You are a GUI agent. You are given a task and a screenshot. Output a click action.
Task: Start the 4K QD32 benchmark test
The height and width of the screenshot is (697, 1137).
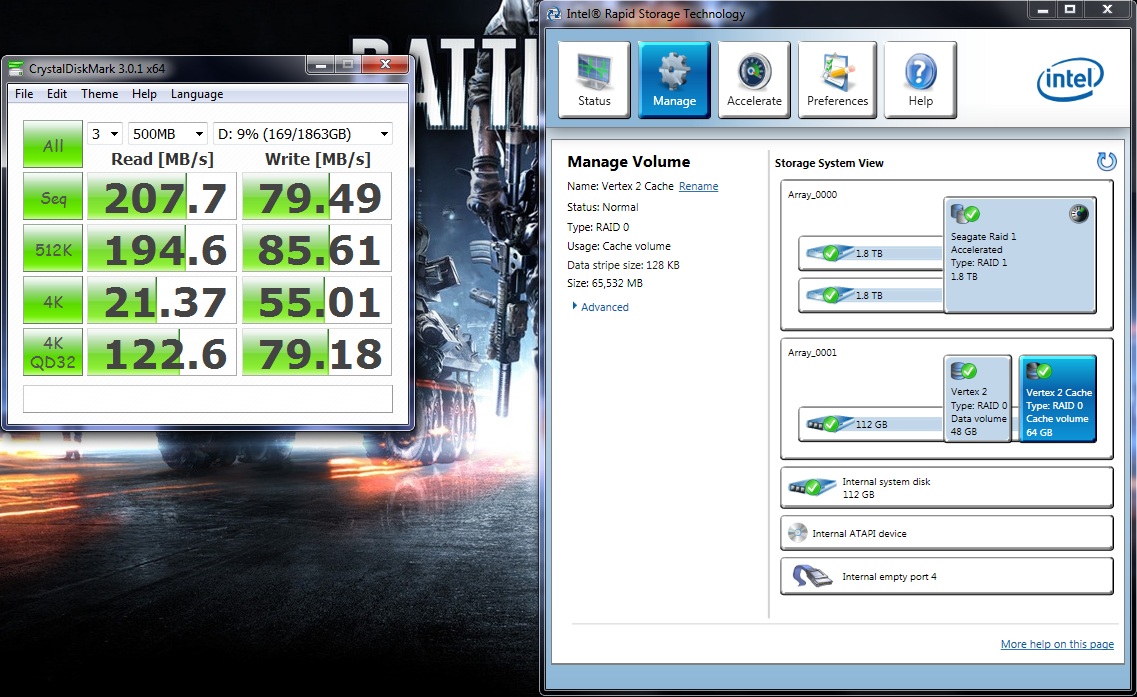coord(53,352)
